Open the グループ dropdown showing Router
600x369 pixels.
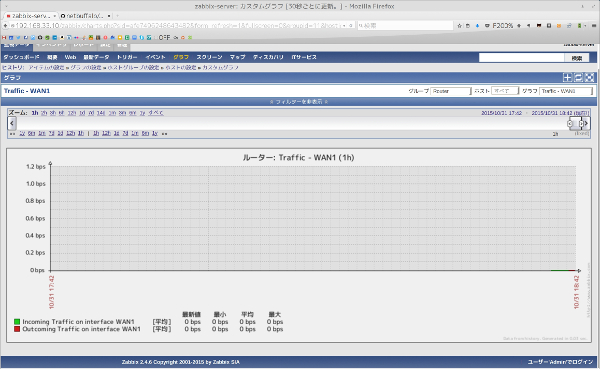pyautogui.click(x=451, y=91)
